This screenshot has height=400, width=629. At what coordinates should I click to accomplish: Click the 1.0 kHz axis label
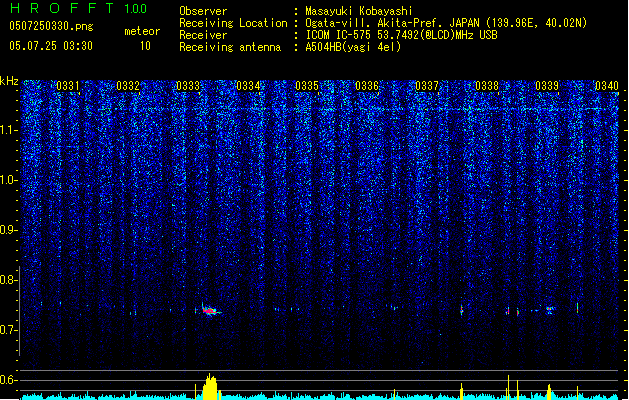9,180
